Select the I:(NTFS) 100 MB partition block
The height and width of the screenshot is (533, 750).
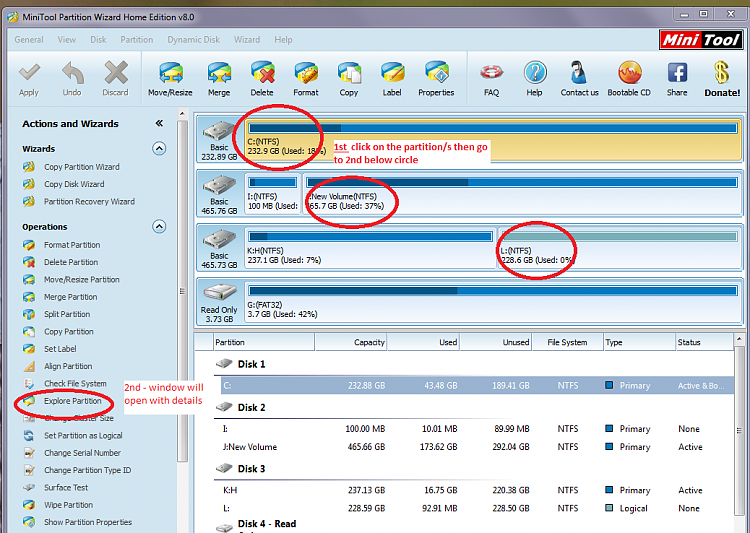coord(273,194)
